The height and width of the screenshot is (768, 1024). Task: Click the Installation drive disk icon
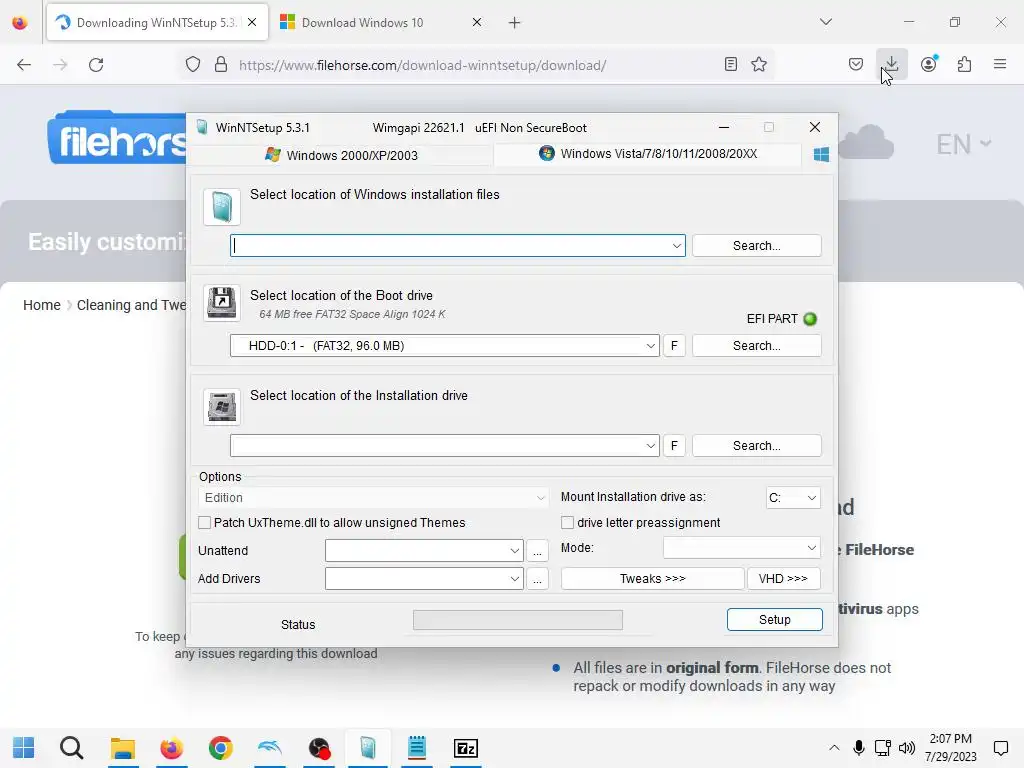222,407
